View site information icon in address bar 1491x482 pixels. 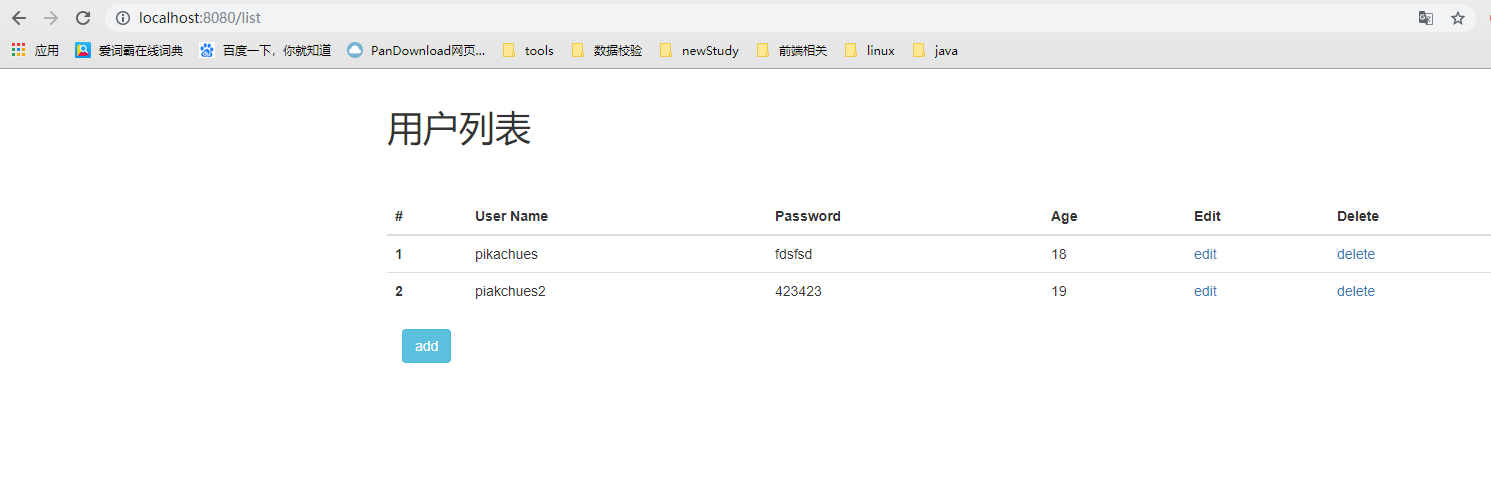123,18
